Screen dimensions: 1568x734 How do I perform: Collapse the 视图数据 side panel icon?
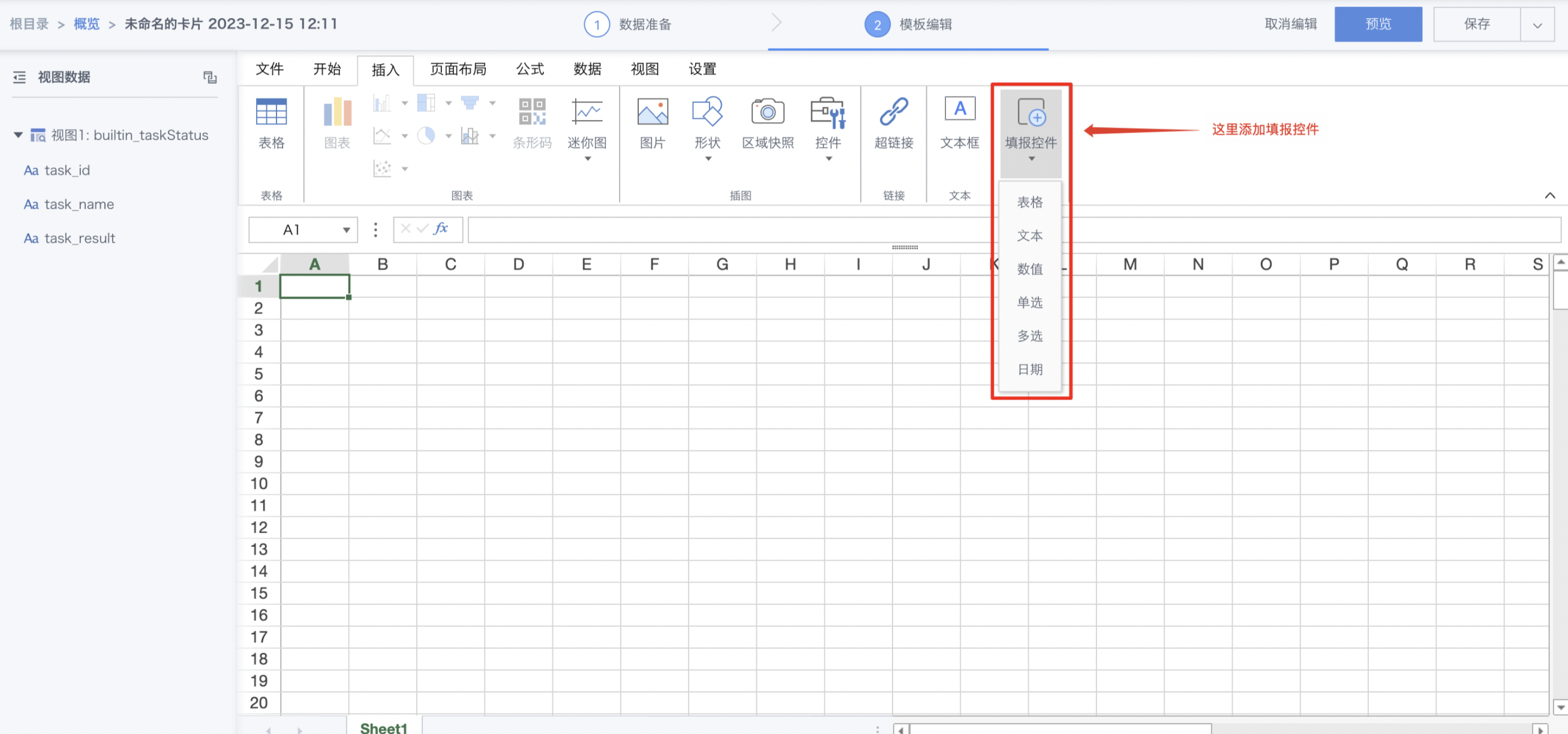pos(19,77)
